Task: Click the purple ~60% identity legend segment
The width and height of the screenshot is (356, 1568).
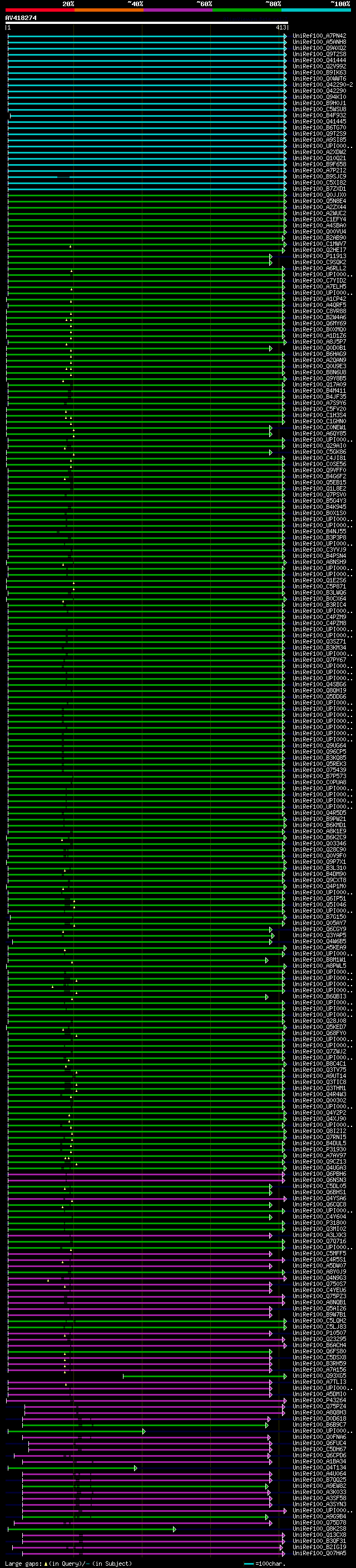Action: [x=177, y=11]
